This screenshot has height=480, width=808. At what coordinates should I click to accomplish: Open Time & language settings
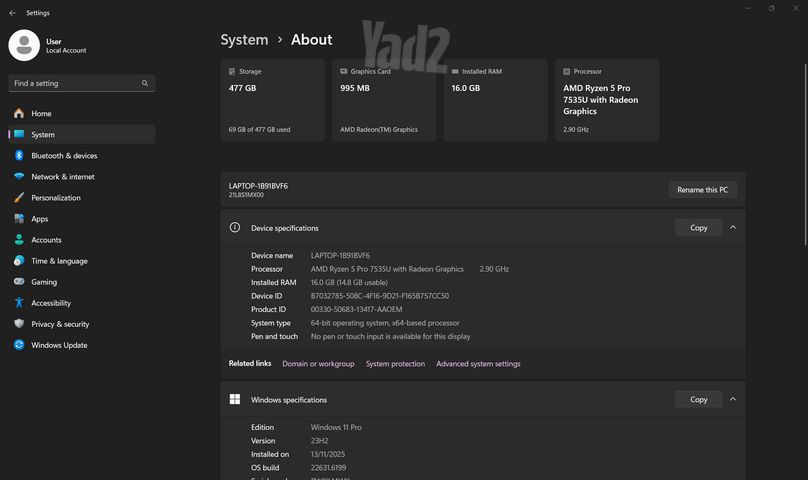[x=82, y=261]
